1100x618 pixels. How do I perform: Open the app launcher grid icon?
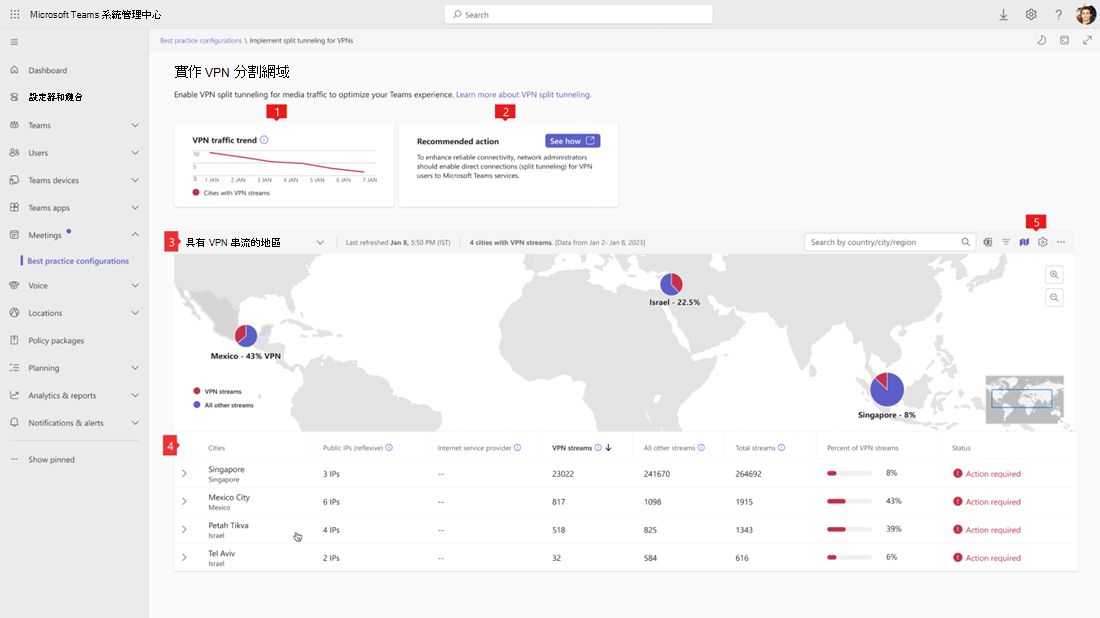15,14
